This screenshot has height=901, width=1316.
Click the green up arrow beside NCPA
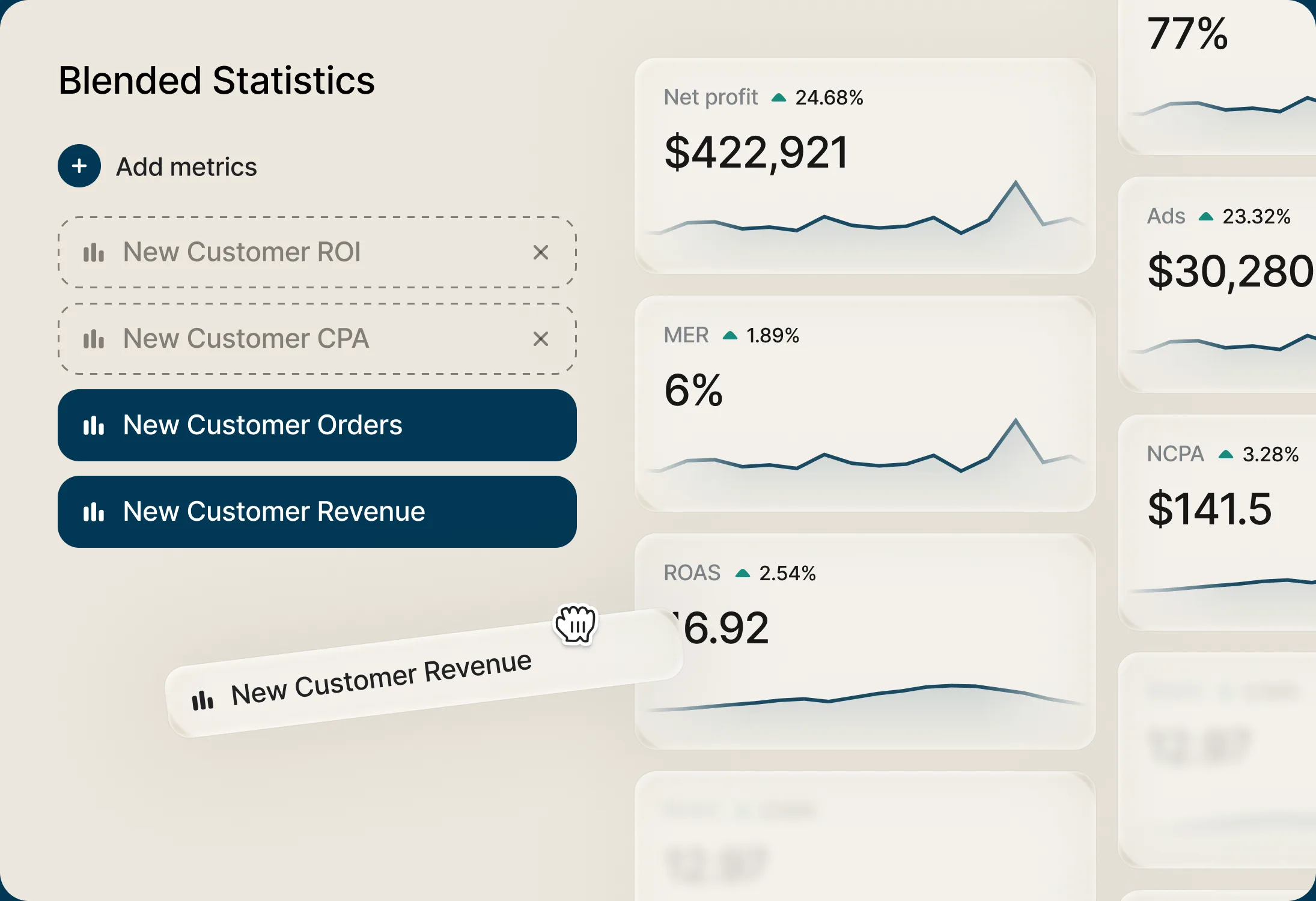click(x=1226, y=454)
